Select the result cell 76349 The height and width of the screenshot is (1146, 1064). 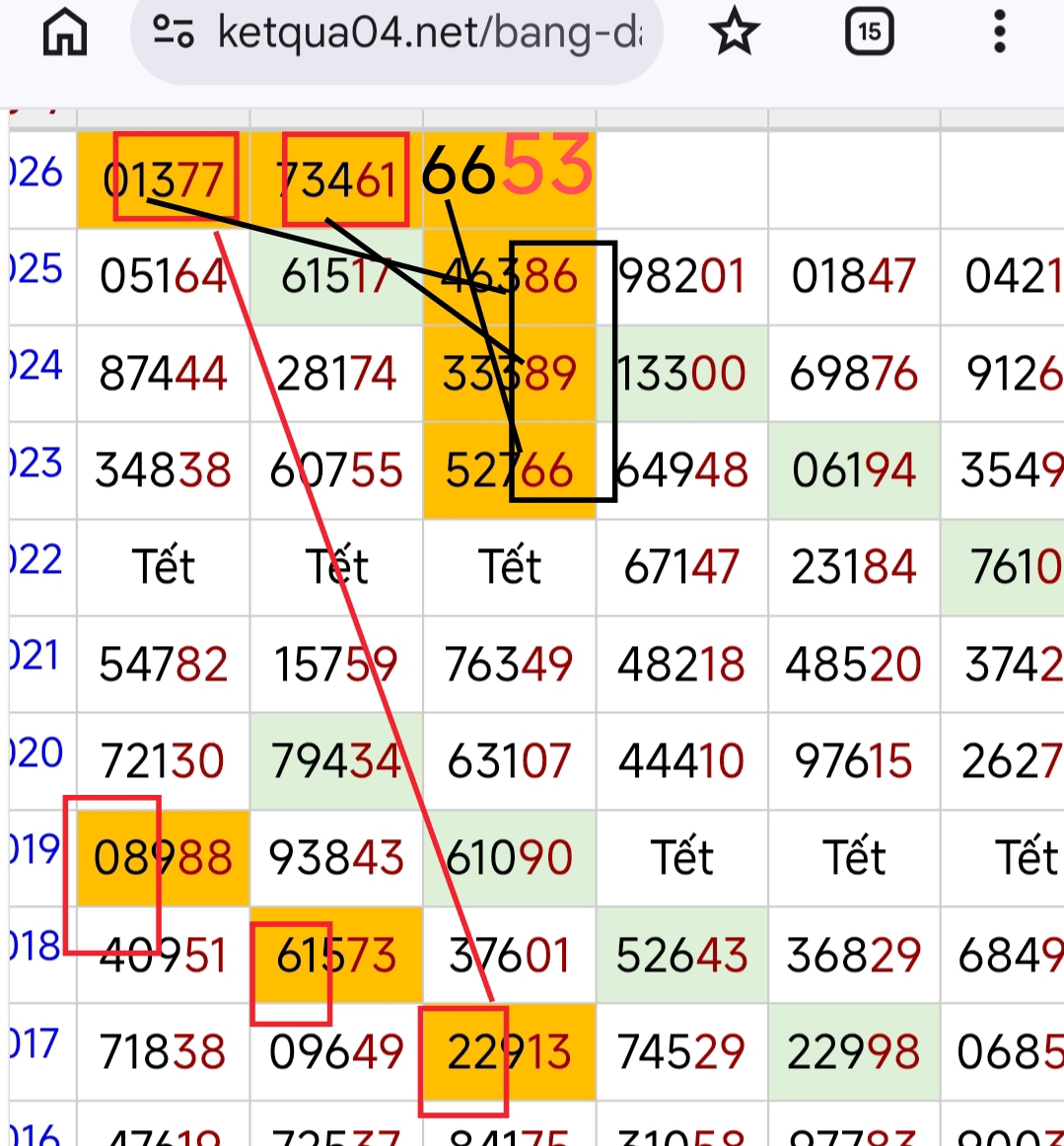[510, 664]
